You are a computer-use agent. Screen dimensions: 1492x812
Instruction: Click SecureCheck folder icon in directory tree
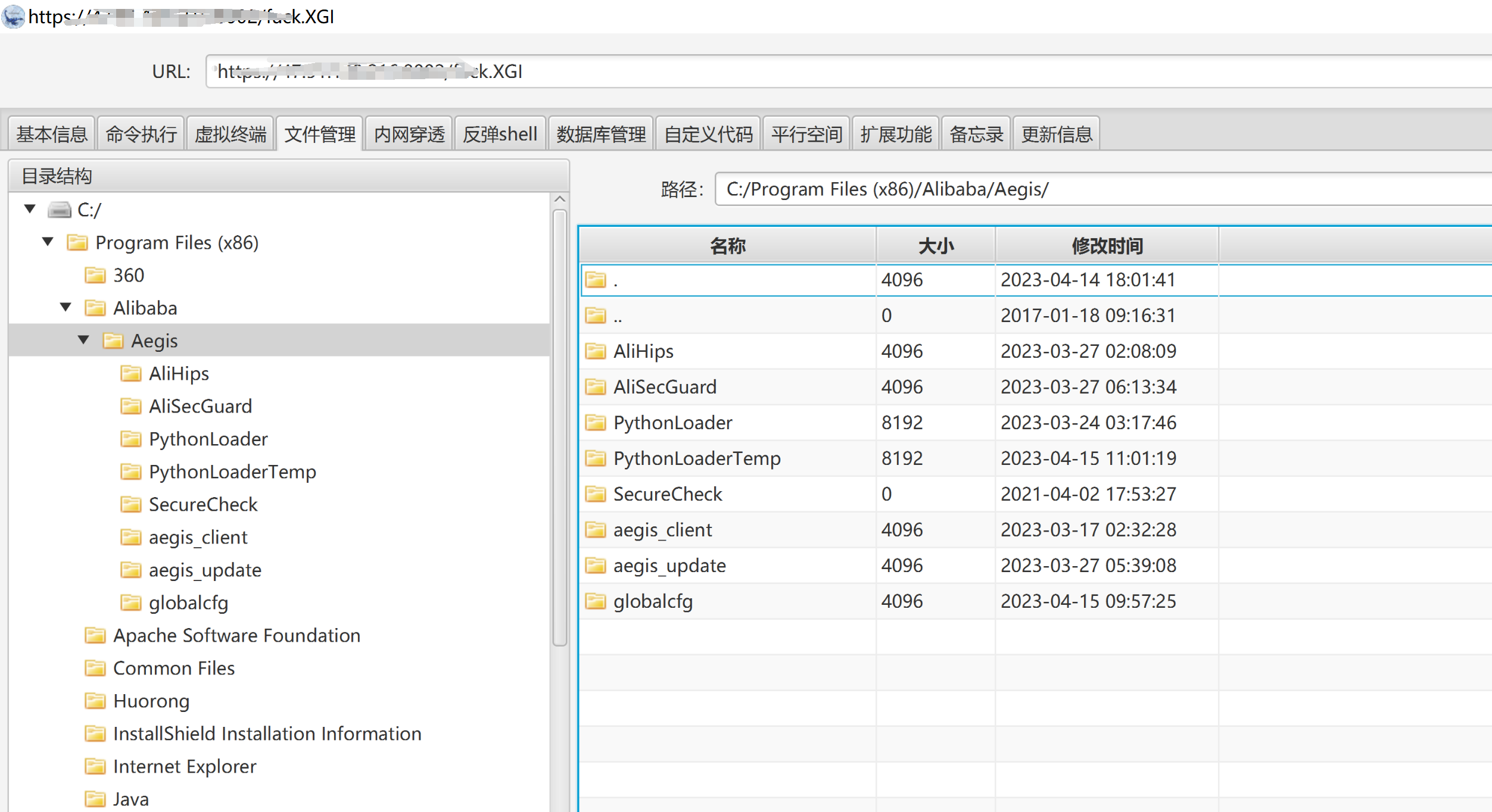[130, 504]
